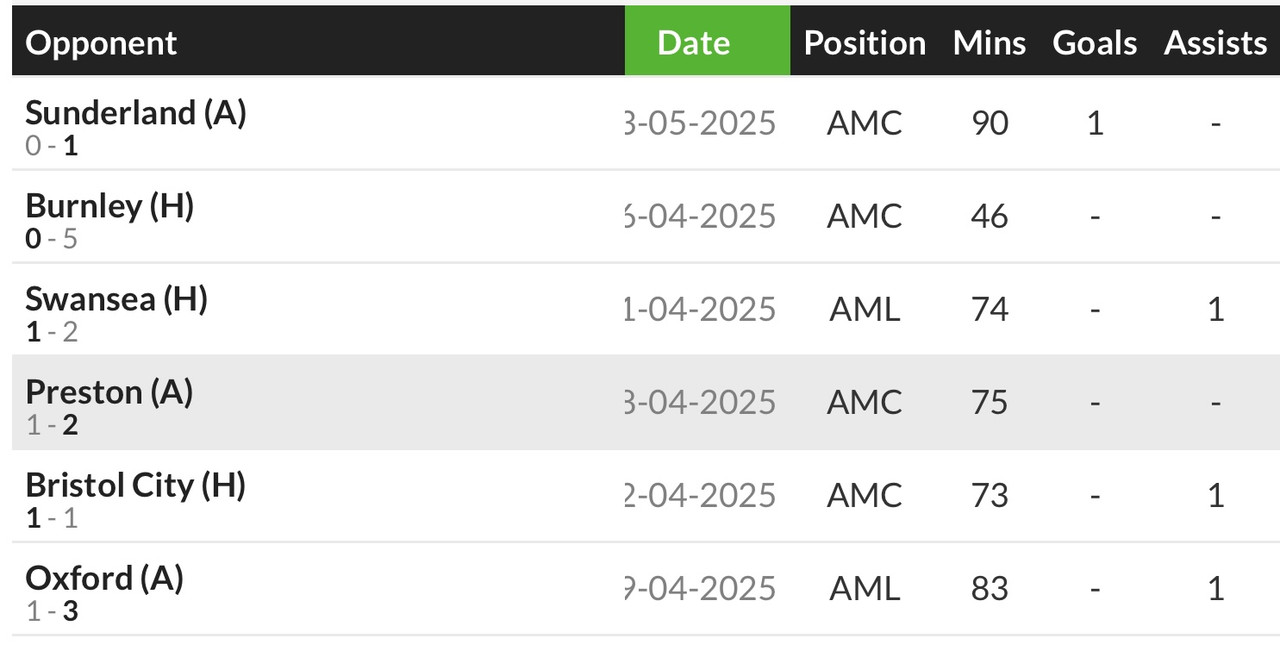Sort table by Assists header
This screenshot has height=646, width=1280.
[1215, 43]
